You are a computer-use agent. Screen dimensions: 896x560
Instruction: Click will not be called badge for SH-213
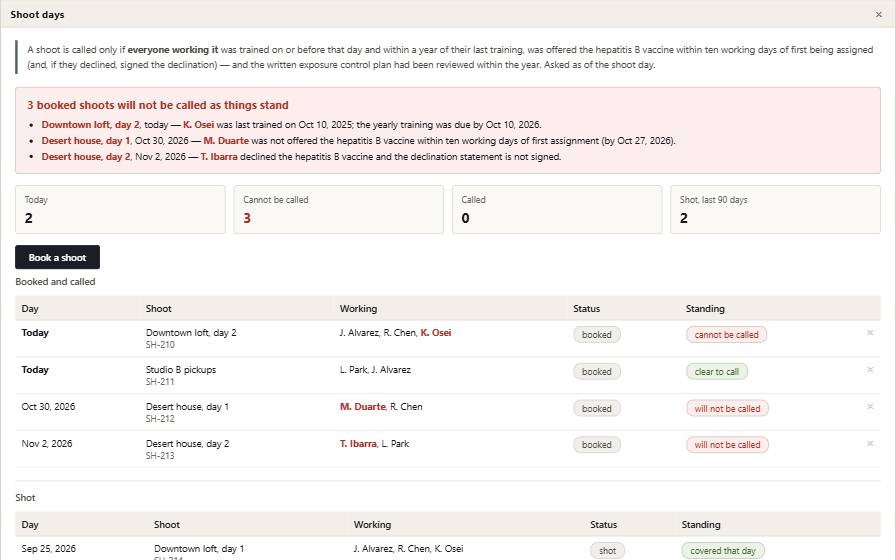click(727, 445)
